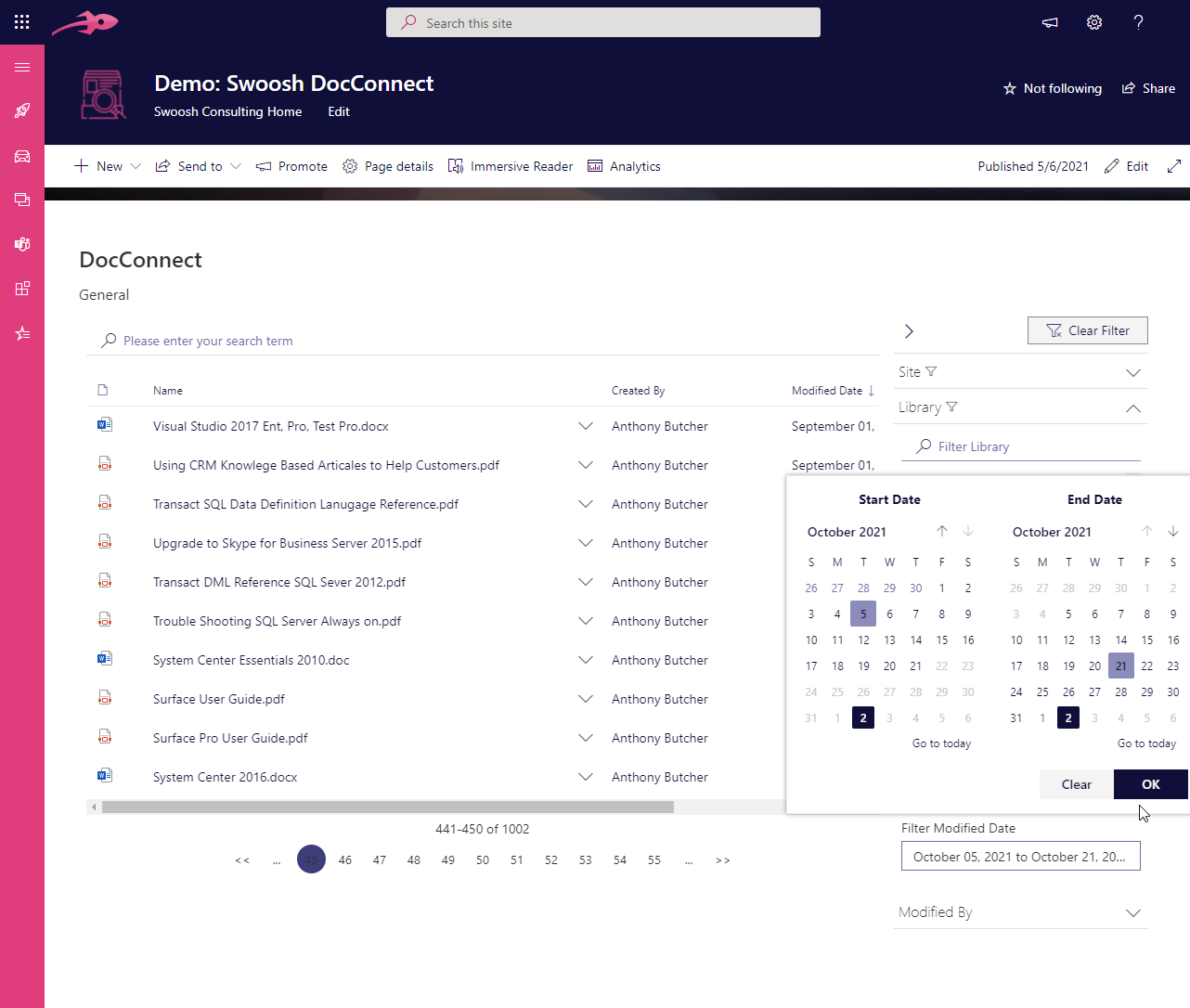Click the document search term field
The width and height of the screenshot is (1190, 1008).
[483, 341]
